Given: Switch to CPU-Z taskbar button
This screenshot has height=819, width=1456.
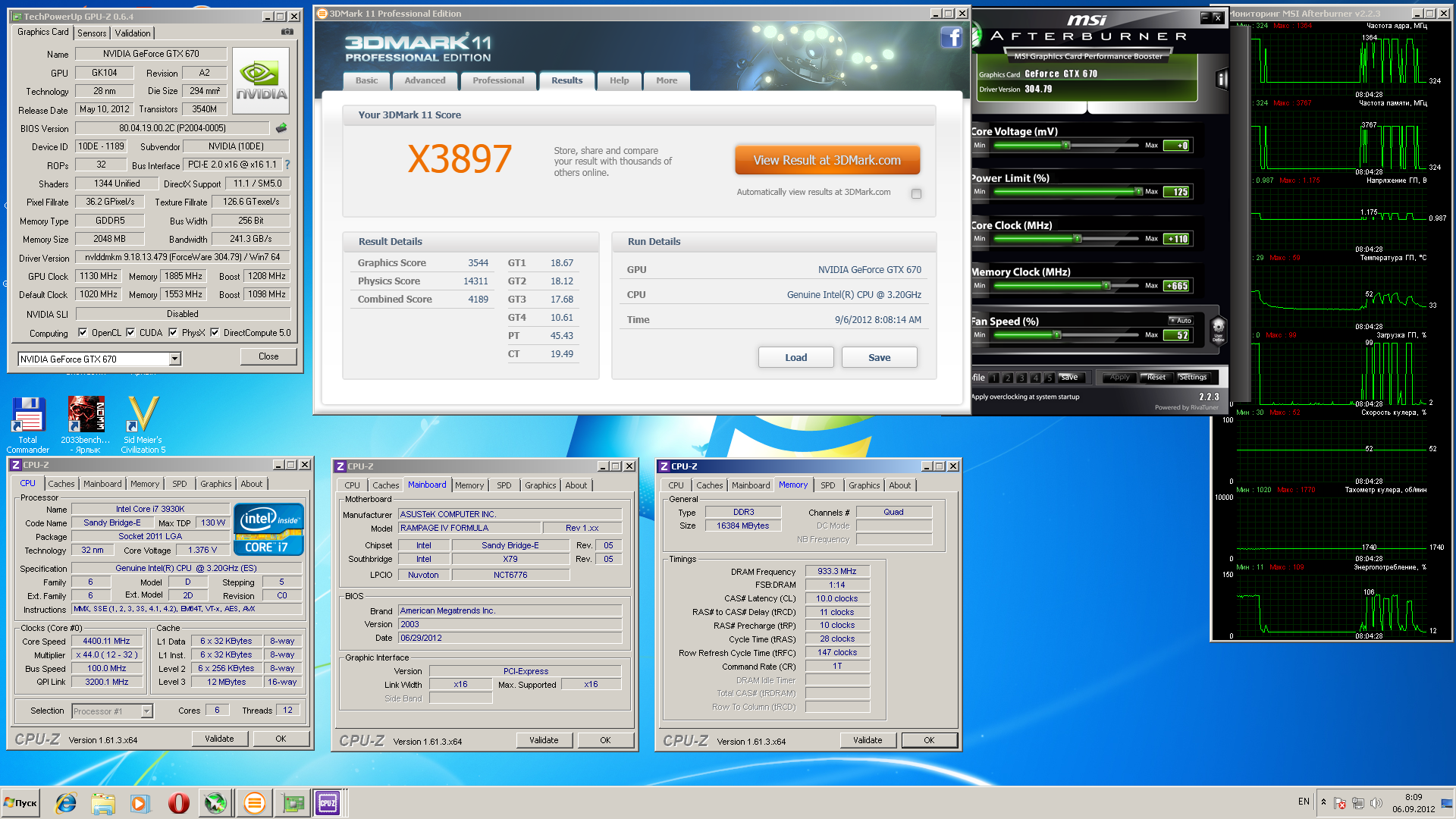Looking at the screenshot, I should (328, 802).
